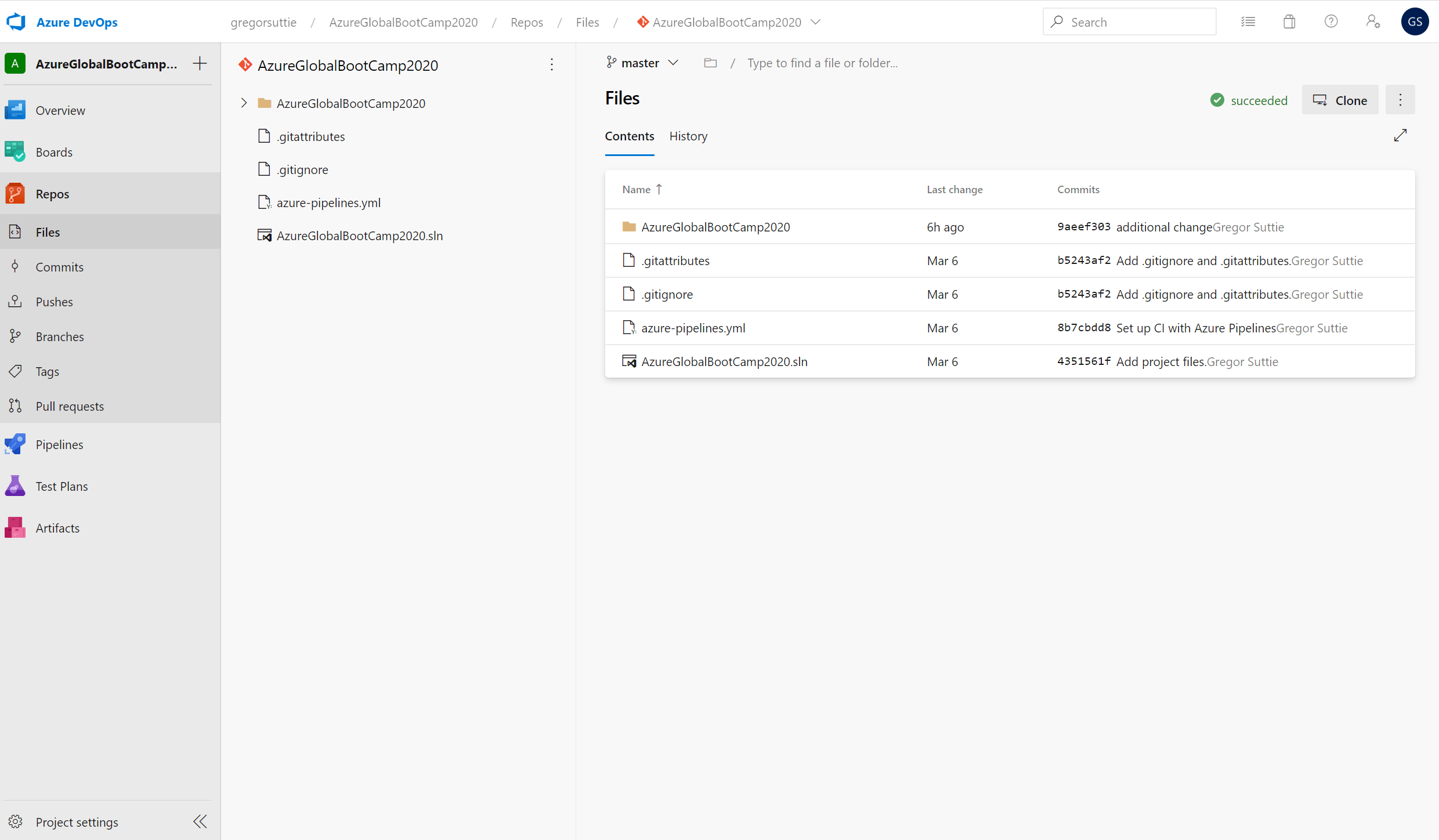
Task: Click the Search input field
Action: coord(1137,22)
